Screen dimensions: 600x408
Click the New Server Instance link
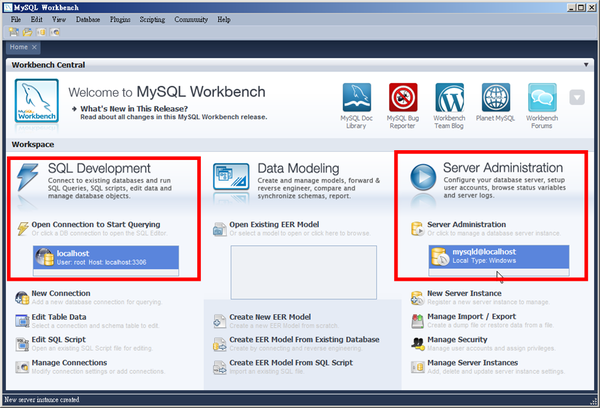click(464, 293)
